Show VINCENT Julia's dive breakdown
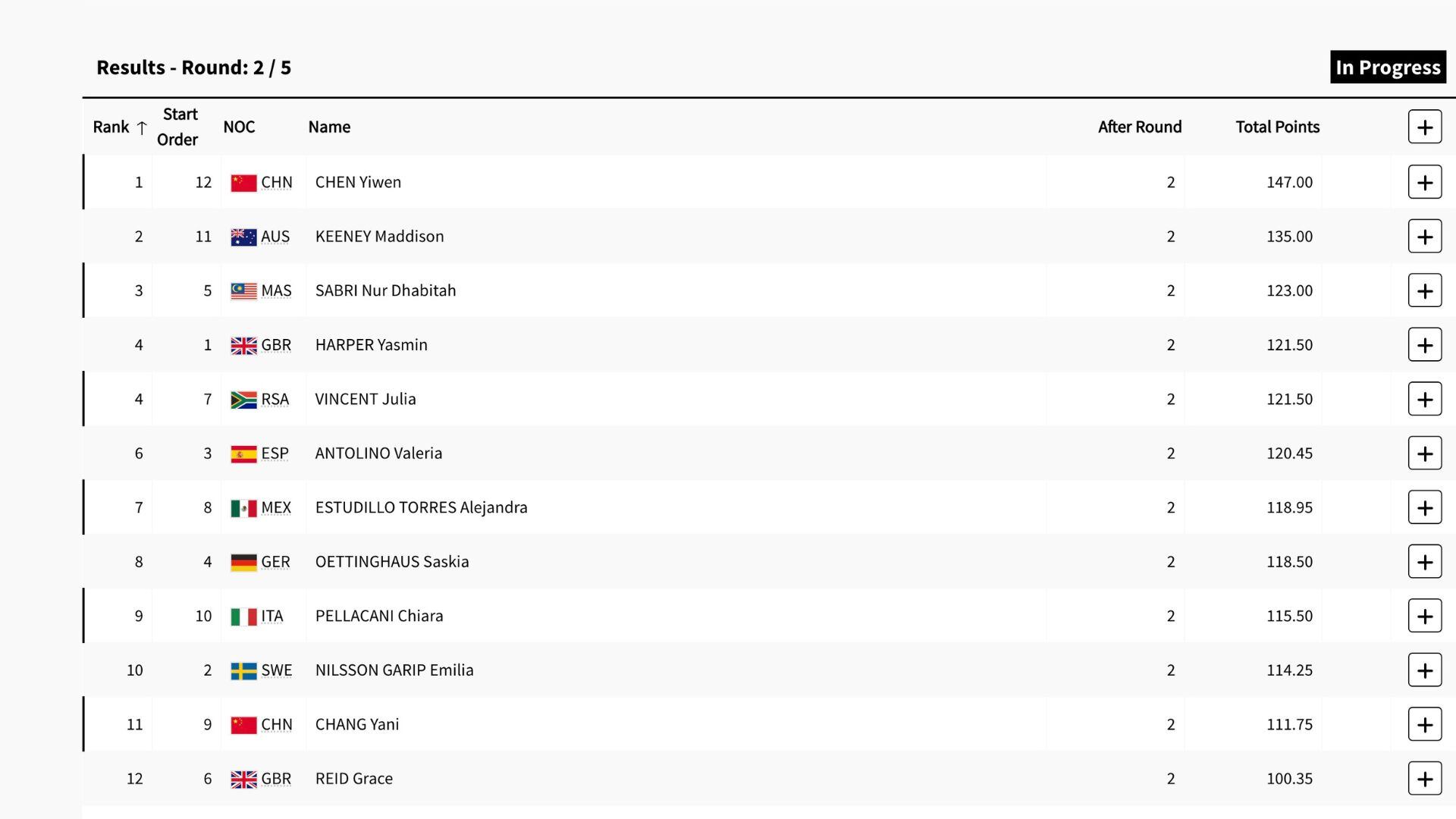This screenshot has width=1456, height=819. 1424,400
